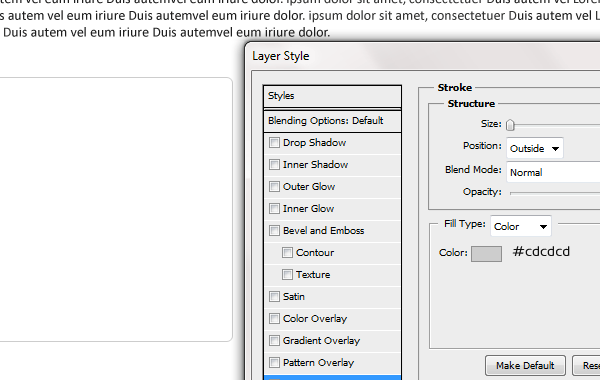Check the Texture sub-option
The image size is (600, 380).
coord(287,275)
